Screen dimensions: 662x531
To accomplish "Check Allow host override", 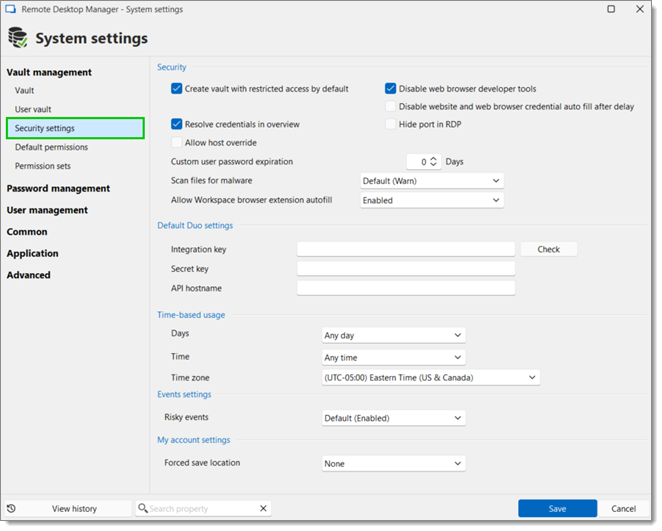I will pyautogui.click(x=176, y=142).
